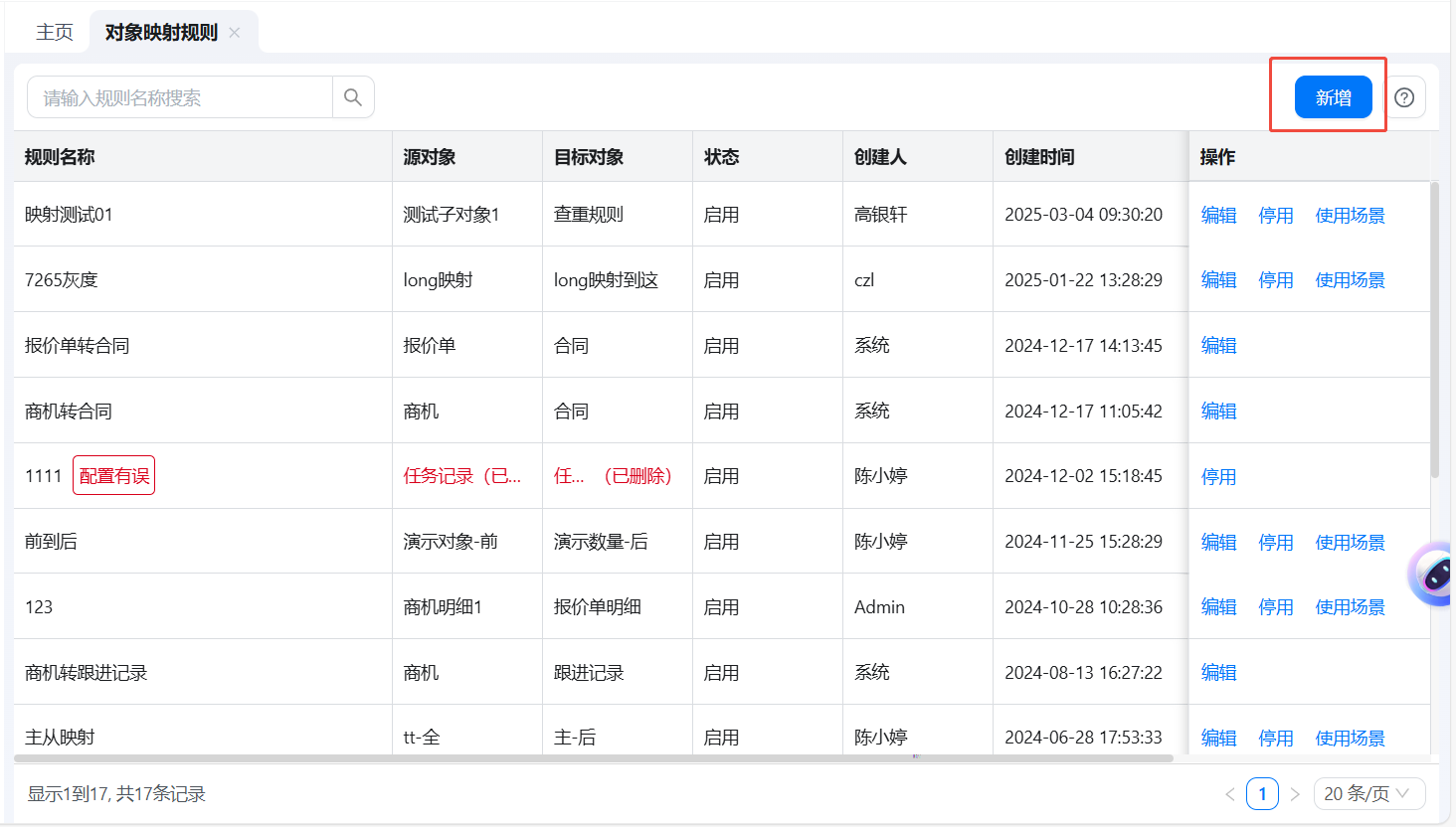This screenshot has width=1456, height=827.
Task: Disable the 主从映射 rule
Action: point(1276,739)
